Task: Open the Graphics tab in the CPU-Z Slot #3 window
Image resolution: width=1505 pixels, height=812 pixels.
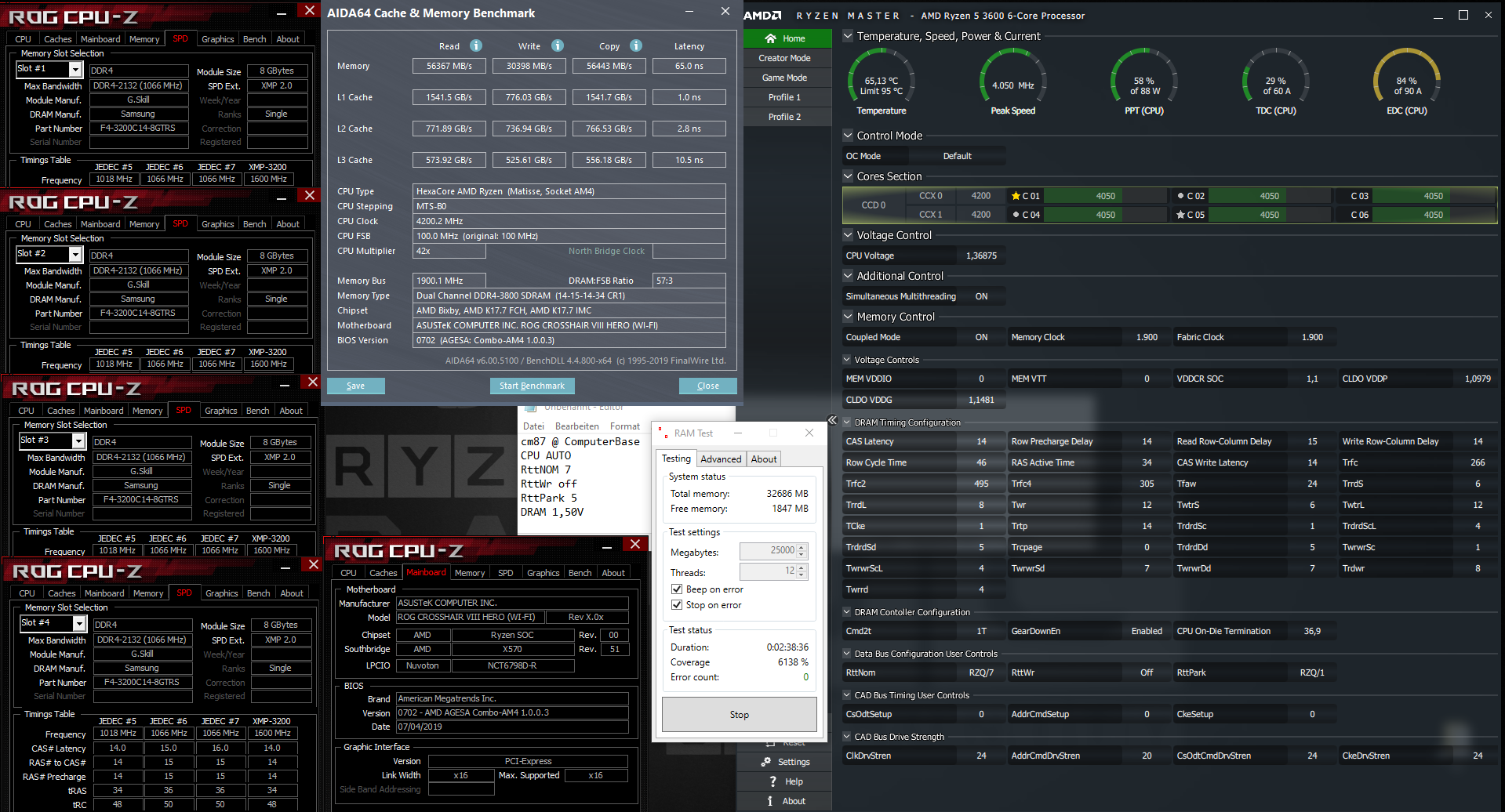Action: [x=221, y=411]
